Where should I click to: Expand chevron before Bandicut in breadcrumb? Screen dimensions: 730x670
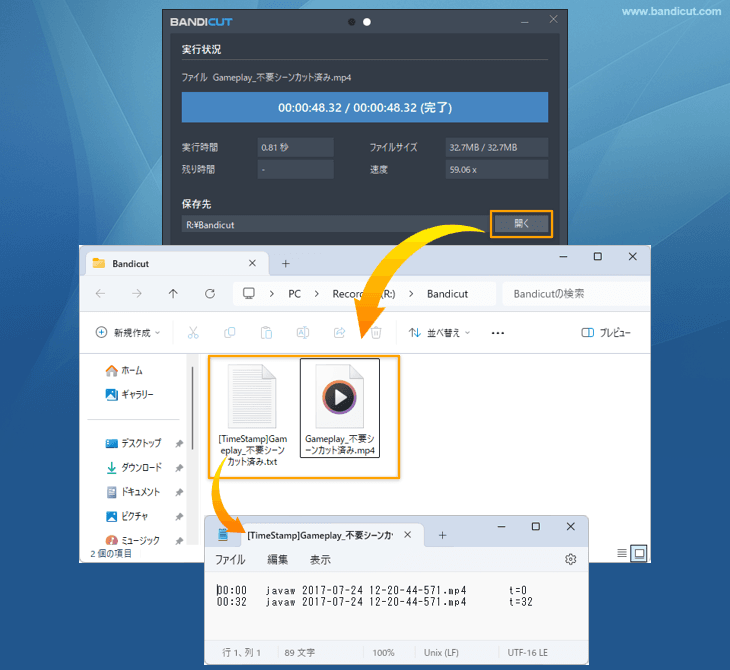(x=411, y=294)
